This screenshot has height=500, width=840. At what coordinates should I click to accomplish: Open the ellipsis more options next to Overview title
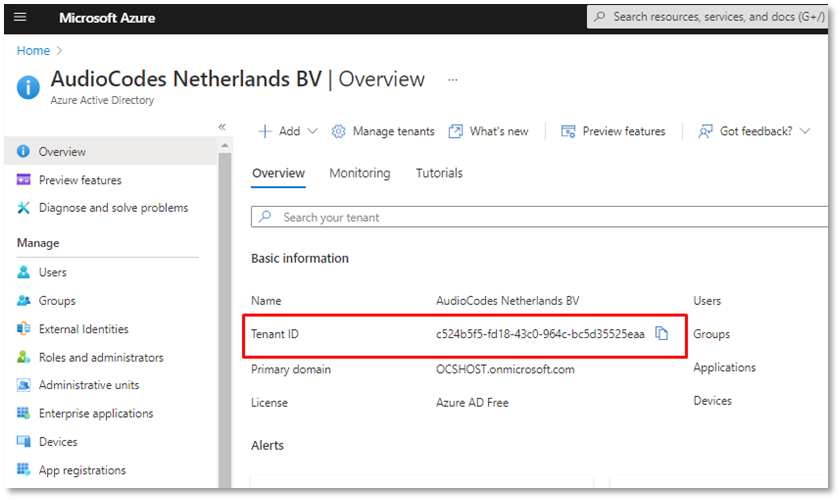pos(453,80)
